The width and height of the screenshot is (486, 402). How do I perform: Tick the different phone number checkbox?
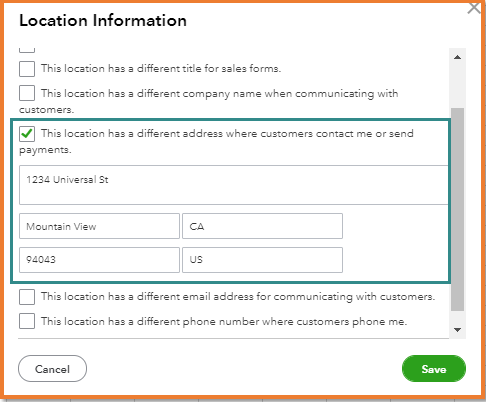pos(27,321)
